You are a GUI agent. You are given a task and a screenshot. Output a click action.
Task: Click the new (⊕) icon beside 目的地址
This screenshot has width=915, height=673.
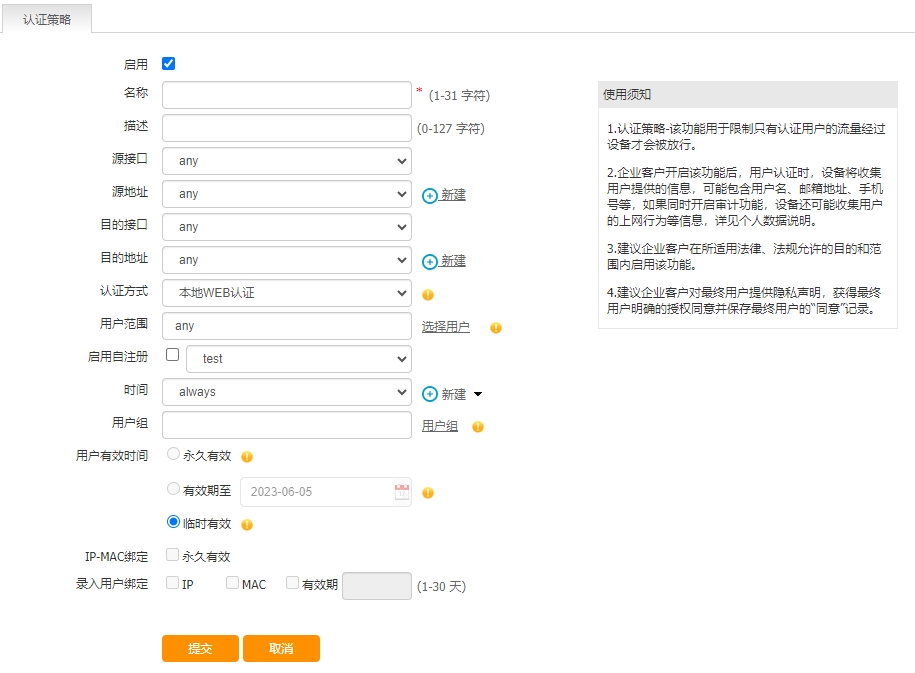pyautogui.click(x=430, y=260)
